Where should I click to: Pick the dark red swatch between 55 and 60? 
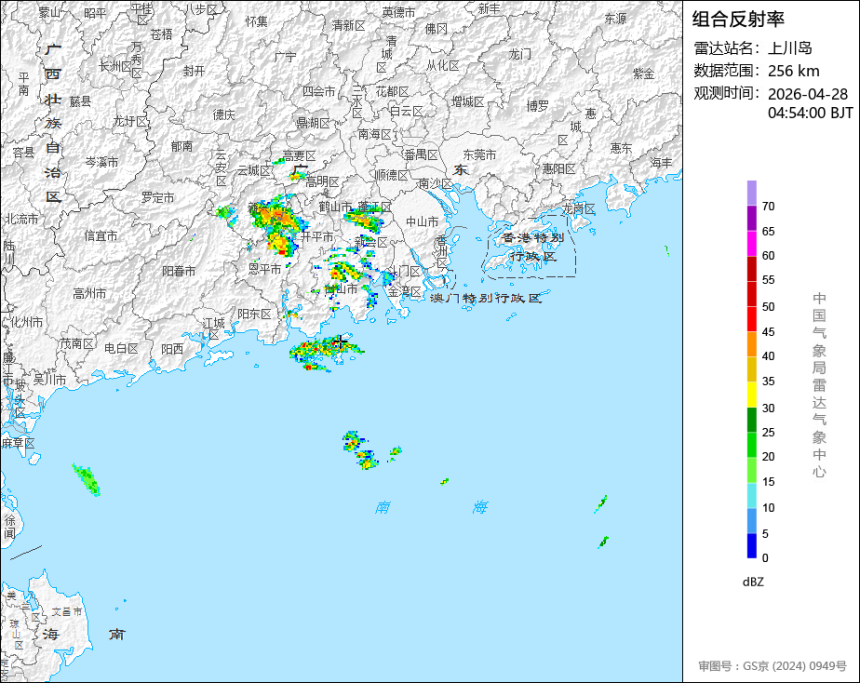(751, 269)
